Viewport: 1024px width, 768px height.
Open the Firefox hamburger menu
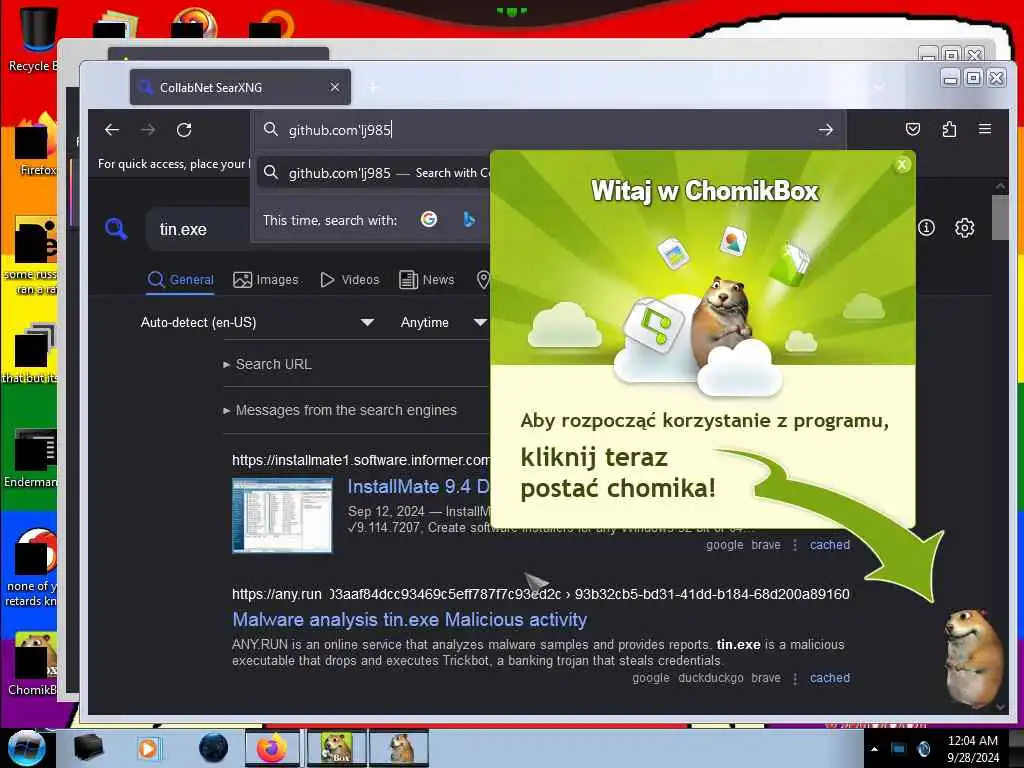tap(985, 129)
